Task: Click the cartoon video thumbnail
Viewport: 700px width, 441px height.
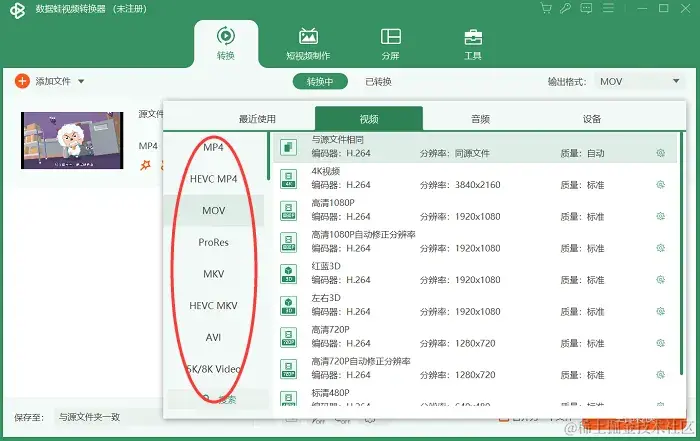Action: [72, 140]
